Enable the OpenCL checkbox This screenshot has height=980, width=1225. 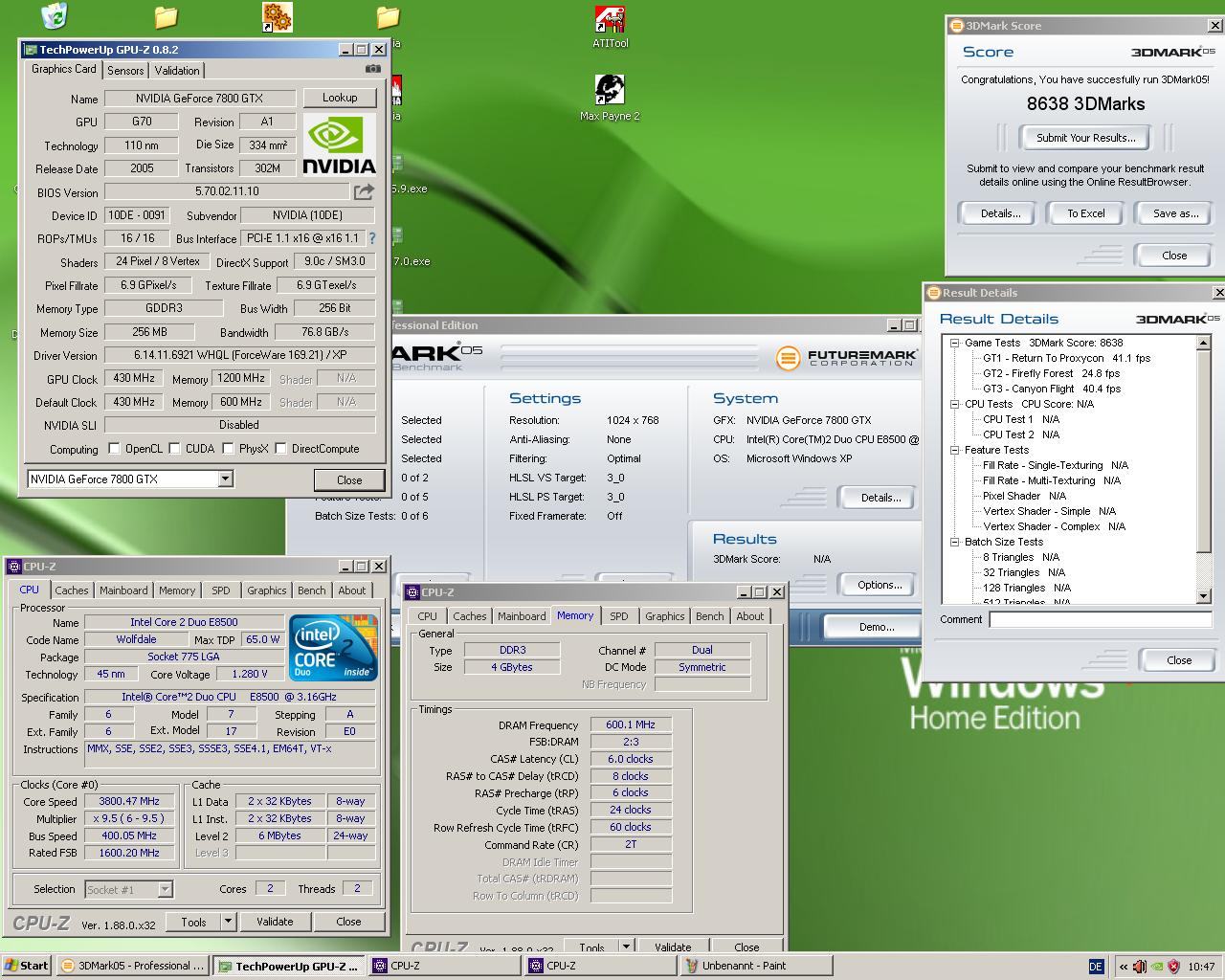[115, 448]
